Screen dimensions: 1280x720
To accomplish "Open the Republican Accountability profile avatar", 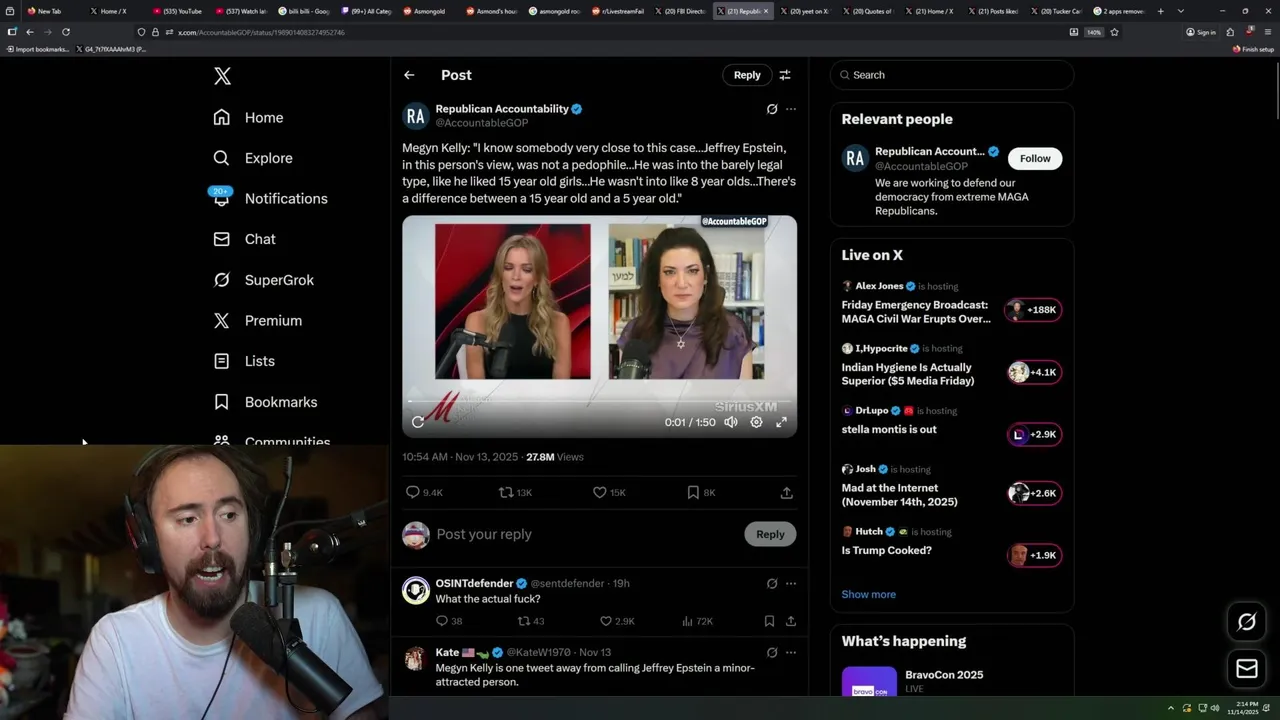I will 416,116.
